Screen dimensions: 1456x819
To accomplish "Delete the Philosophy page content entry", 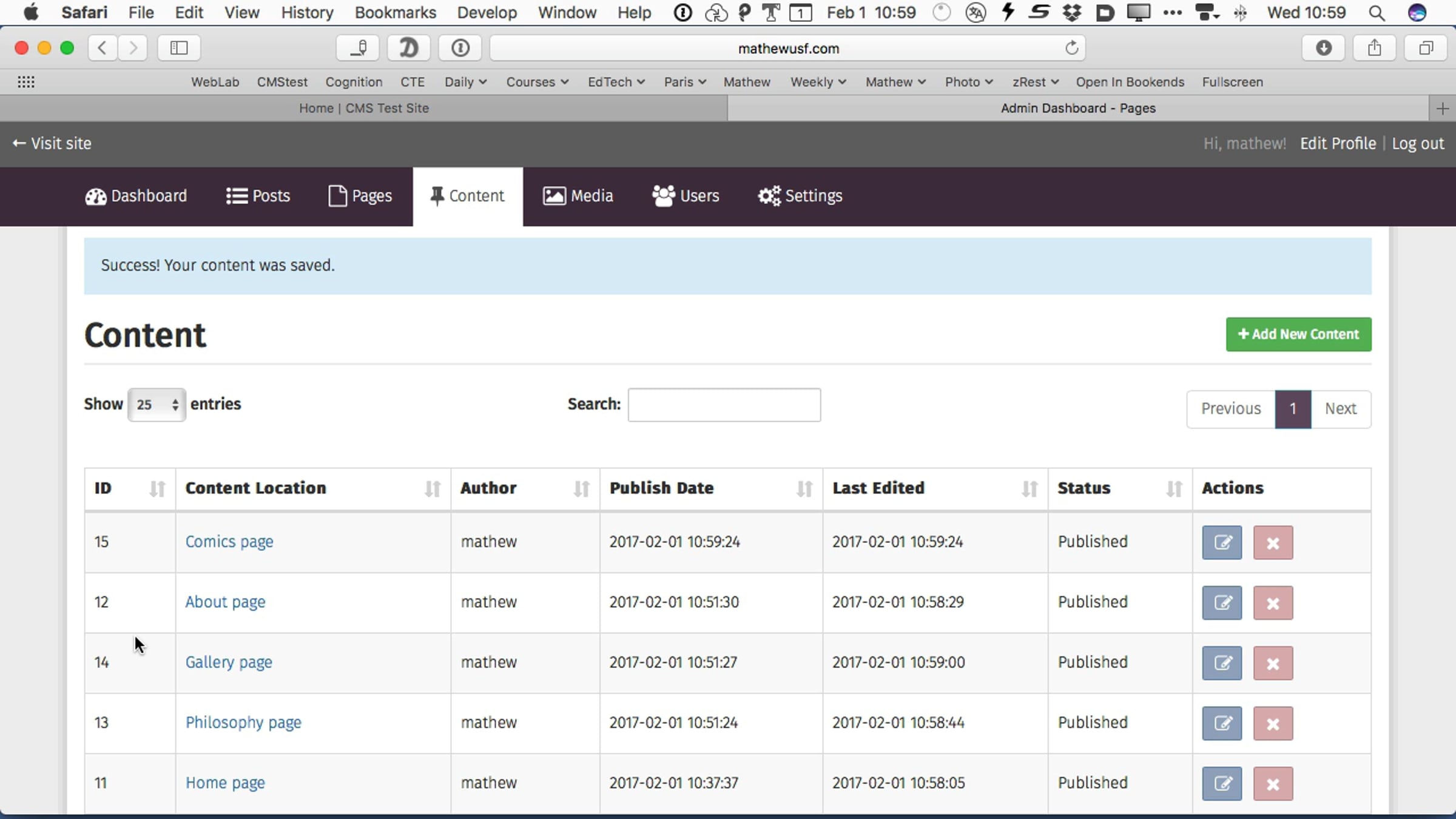I will 1273,723.
